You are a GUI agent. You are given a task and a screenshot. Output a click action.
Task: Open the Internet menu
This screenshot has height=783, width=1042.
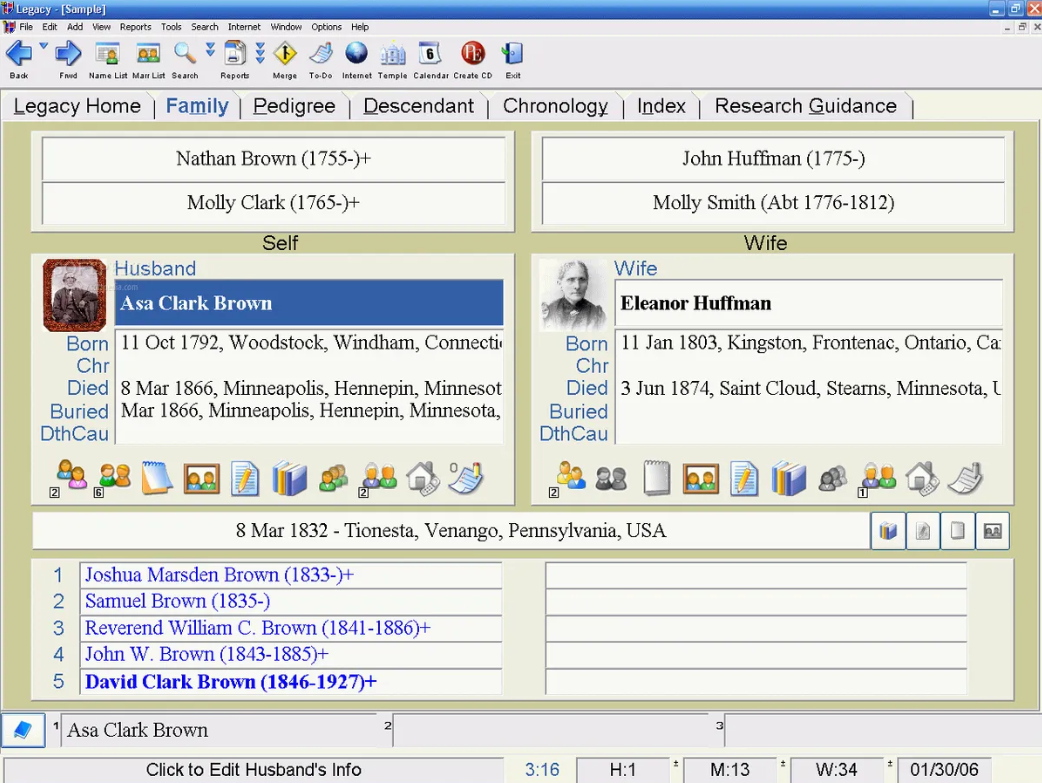tap(244, 27)
